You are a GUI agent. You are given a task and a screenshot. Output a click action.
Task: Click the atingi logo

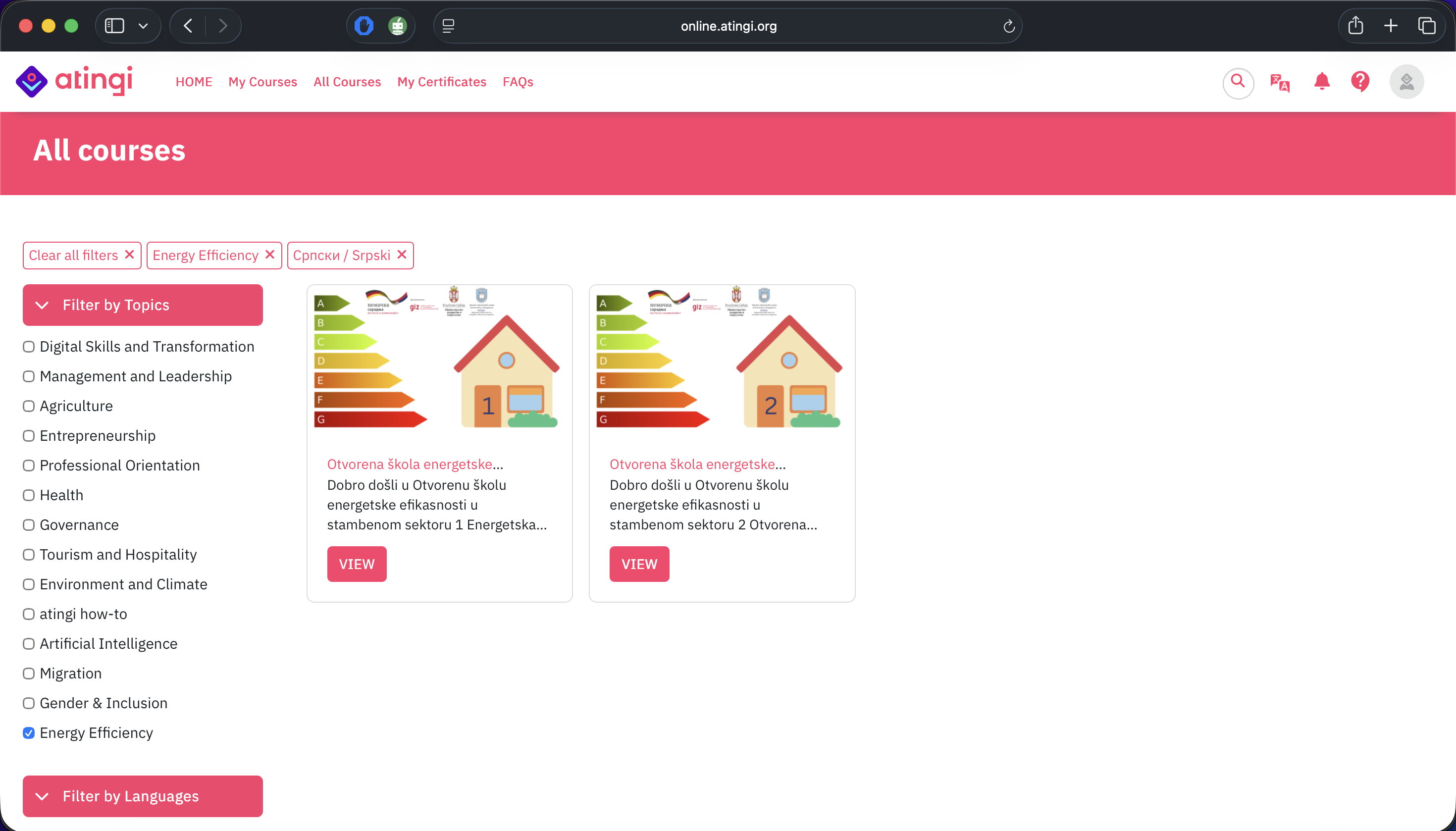click(75, 80)
